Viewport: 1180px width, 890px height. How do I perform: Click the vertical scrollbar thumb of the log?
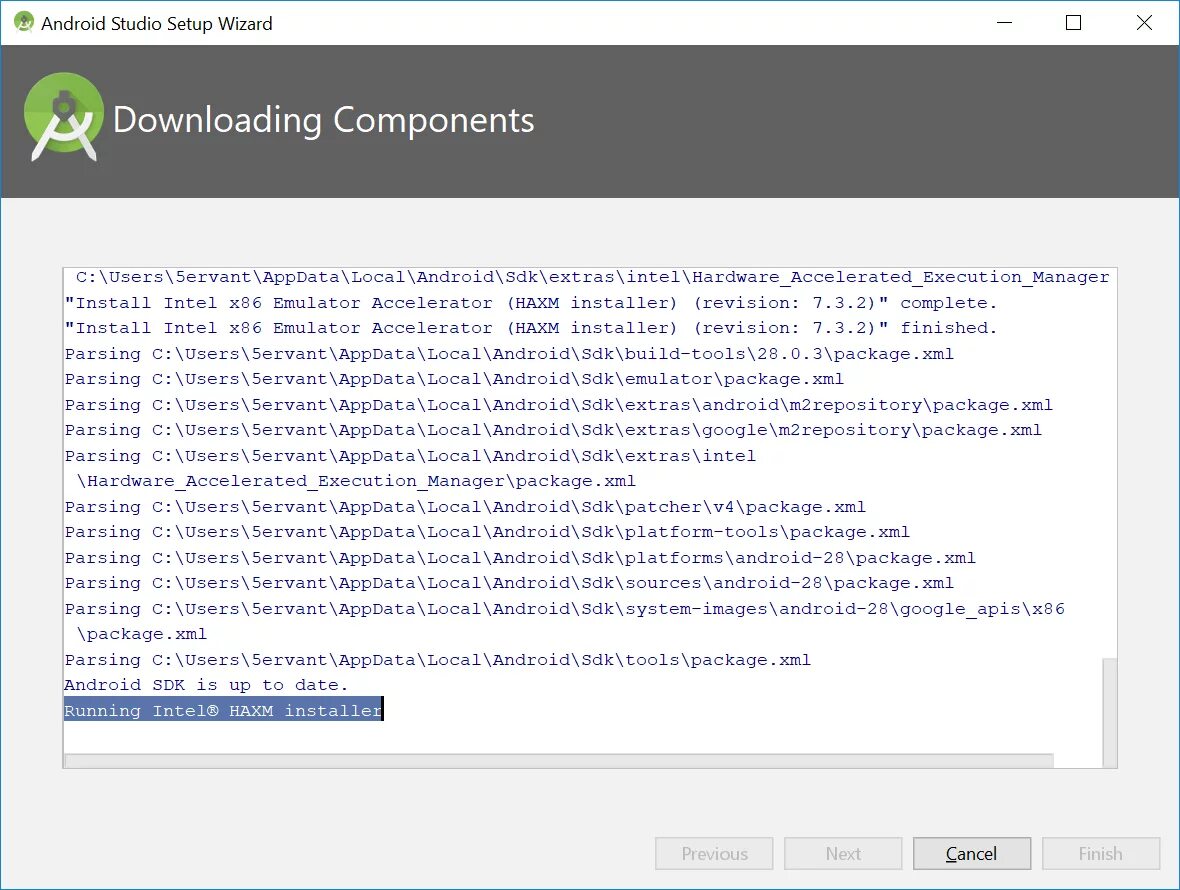click(1109, 712)
